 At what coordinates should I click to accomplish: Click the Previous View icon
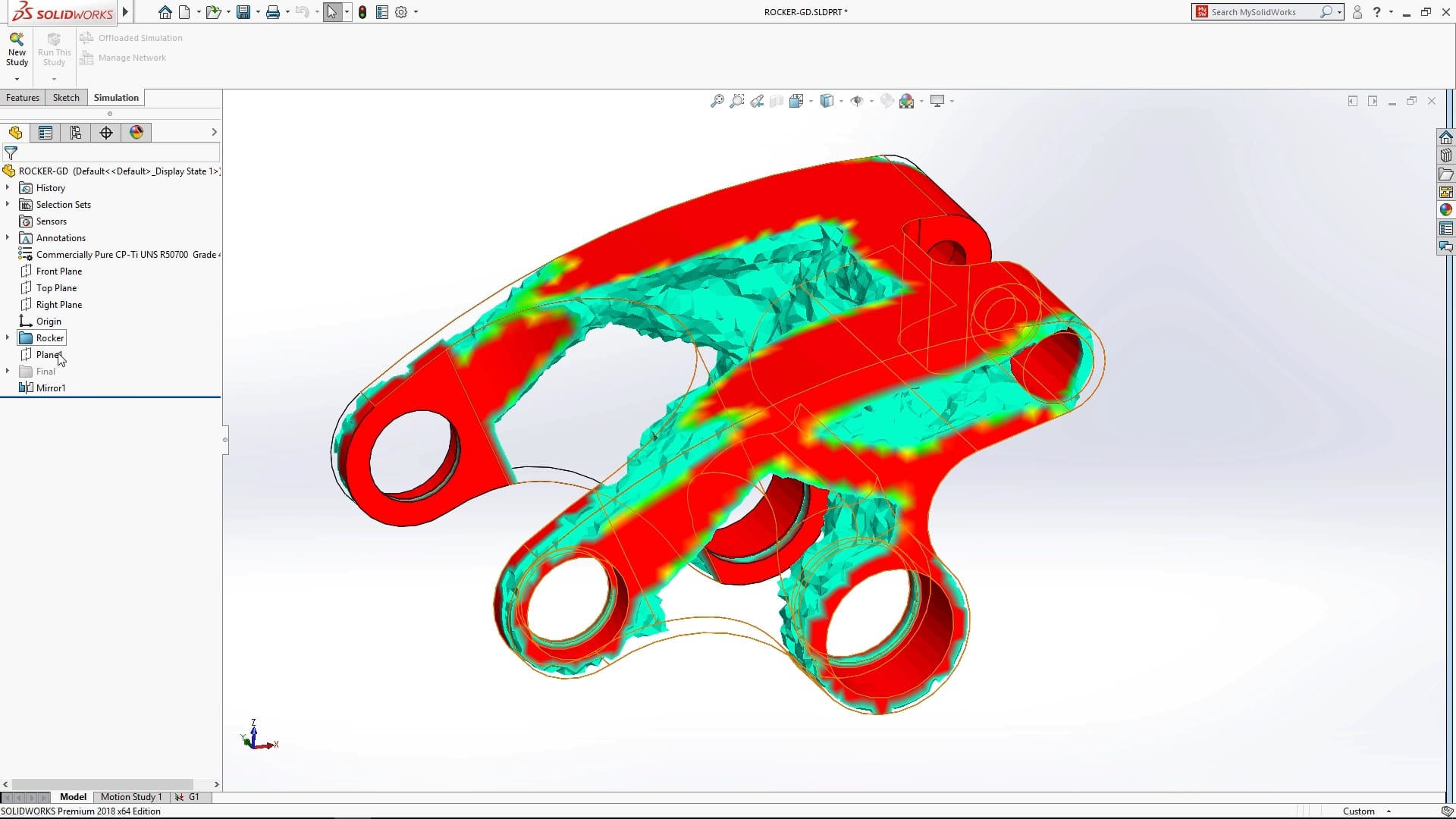tap(757, 101)
